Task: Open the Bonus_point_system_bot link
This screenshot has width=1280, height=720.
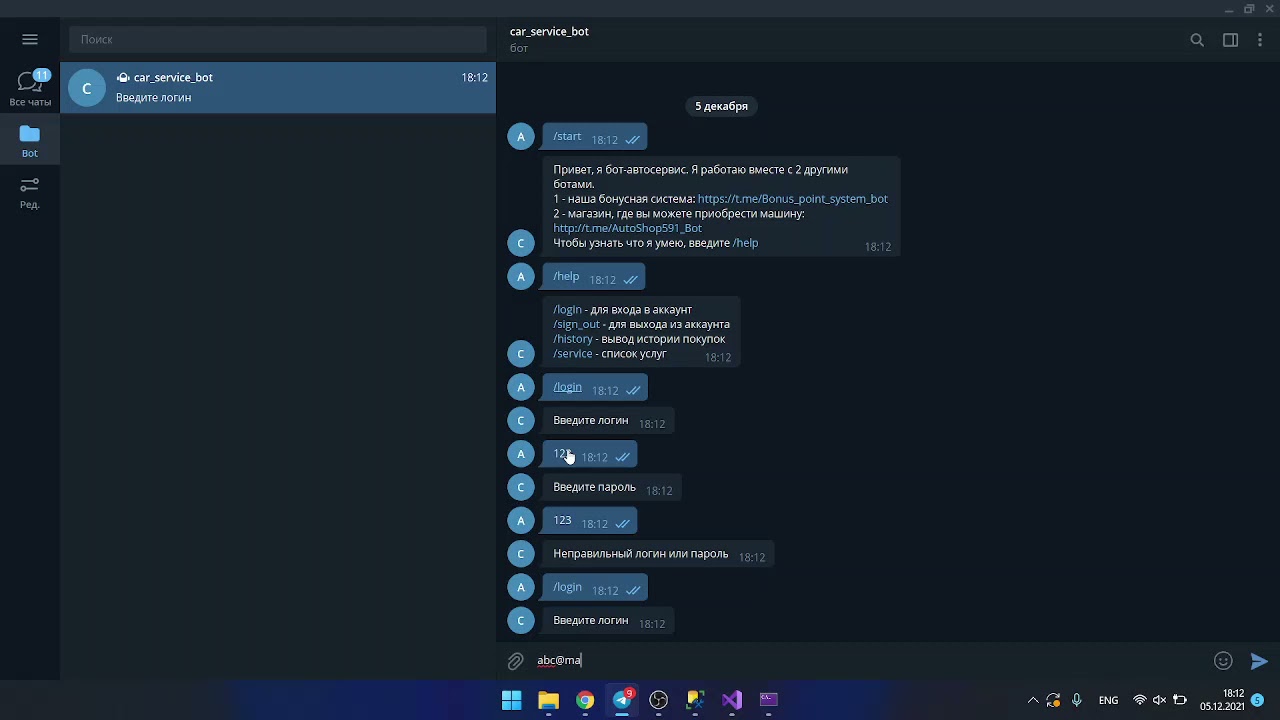Action: 792,199
